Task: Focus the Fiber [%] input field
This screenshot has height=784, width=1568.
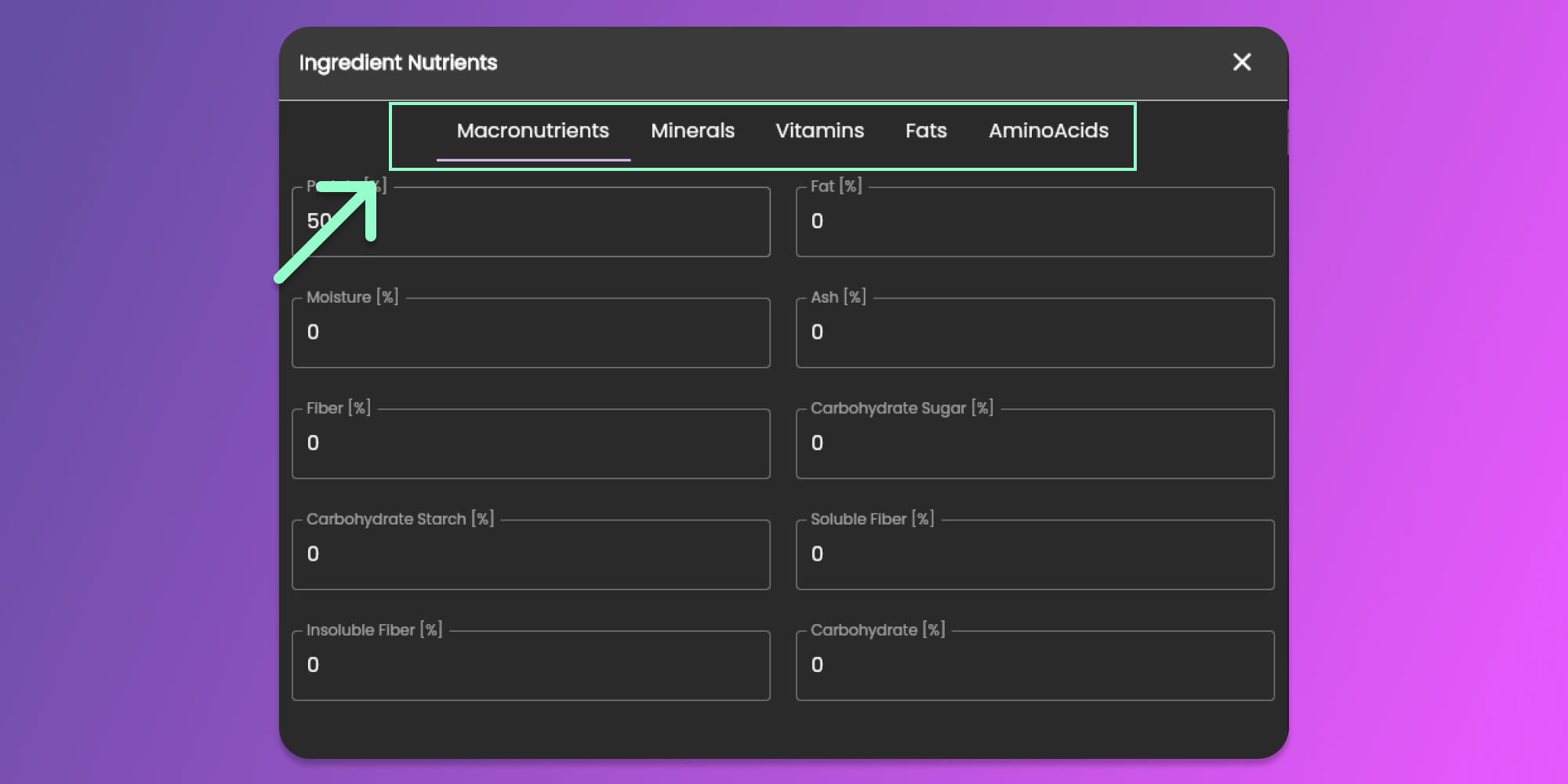Action: 531,444
